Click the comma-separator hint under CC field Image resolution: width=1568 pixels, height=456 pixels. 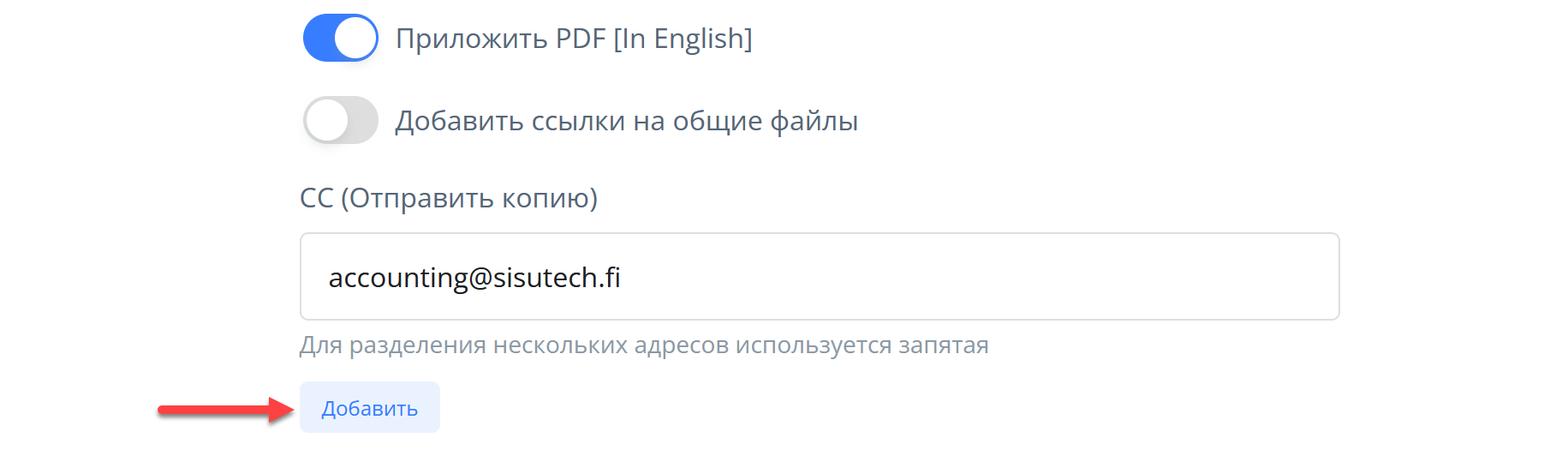pyautogui.click(x=643, y=345)
